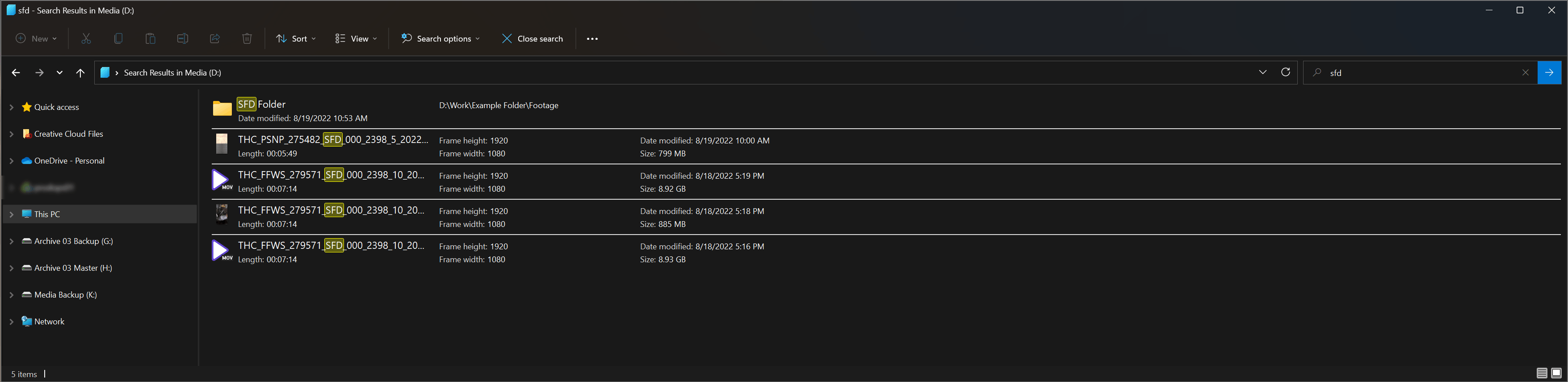Click the Cut scissors icon
The image size is (1568, 382).
coord(86,38)
